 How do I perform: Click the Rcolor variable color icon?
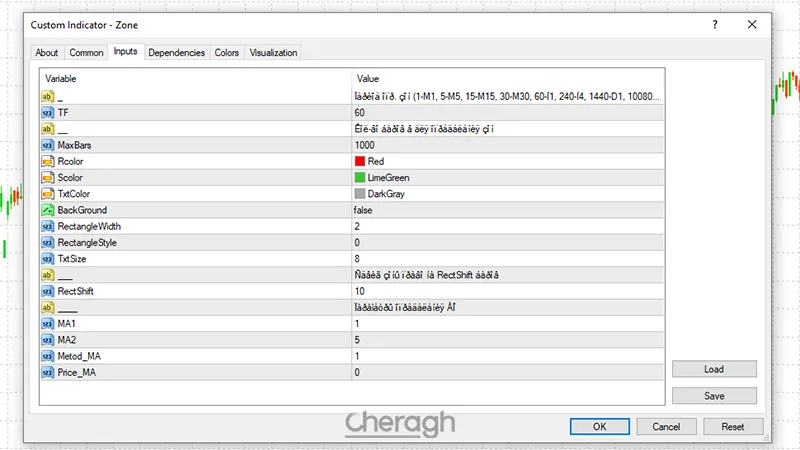(x=47, y=161)
